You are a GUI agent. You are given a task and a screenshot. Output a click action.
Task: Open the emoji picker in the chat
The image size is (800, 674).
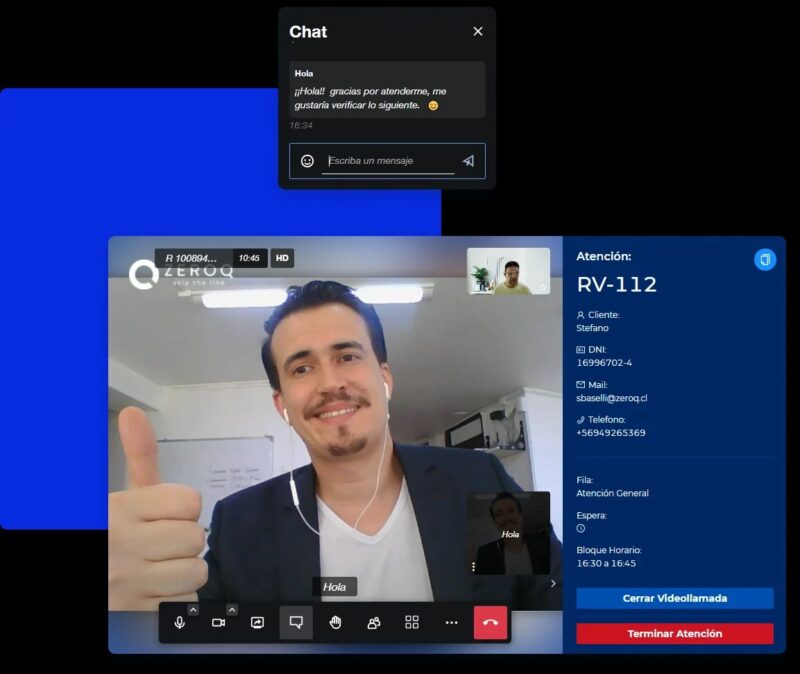point(308,161)
